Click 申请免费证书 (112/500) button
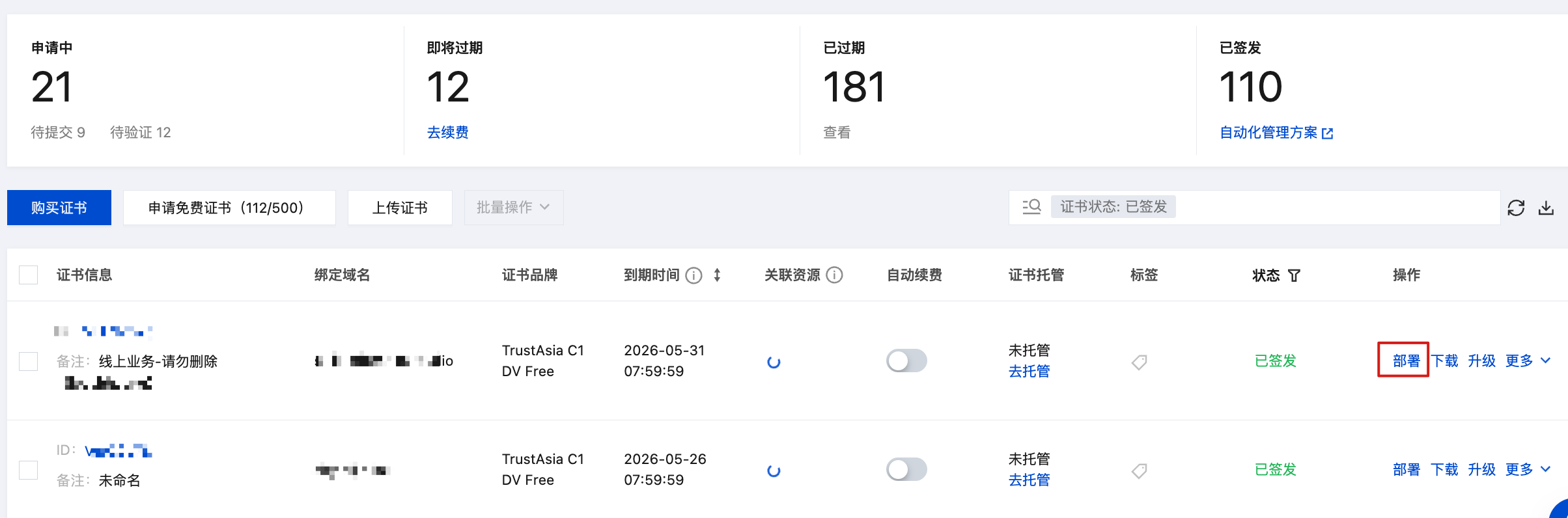Image resolution: width=1568 pixels, height=518 pixels. coord(229,208)
